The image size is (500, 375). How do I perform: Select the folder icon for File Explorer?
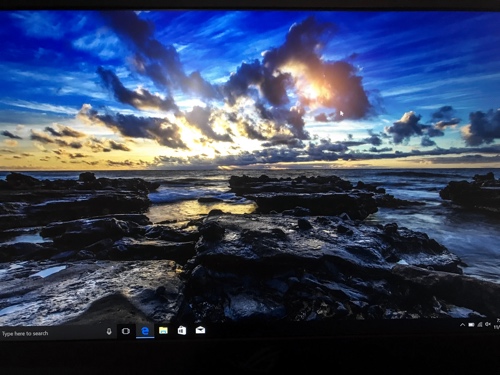click(x=163, y=331)
